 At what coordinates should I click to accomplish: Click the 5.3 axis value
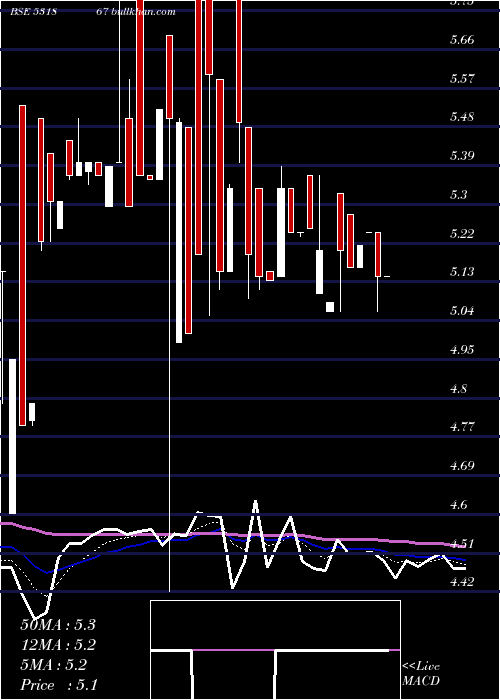coord(458,195)
